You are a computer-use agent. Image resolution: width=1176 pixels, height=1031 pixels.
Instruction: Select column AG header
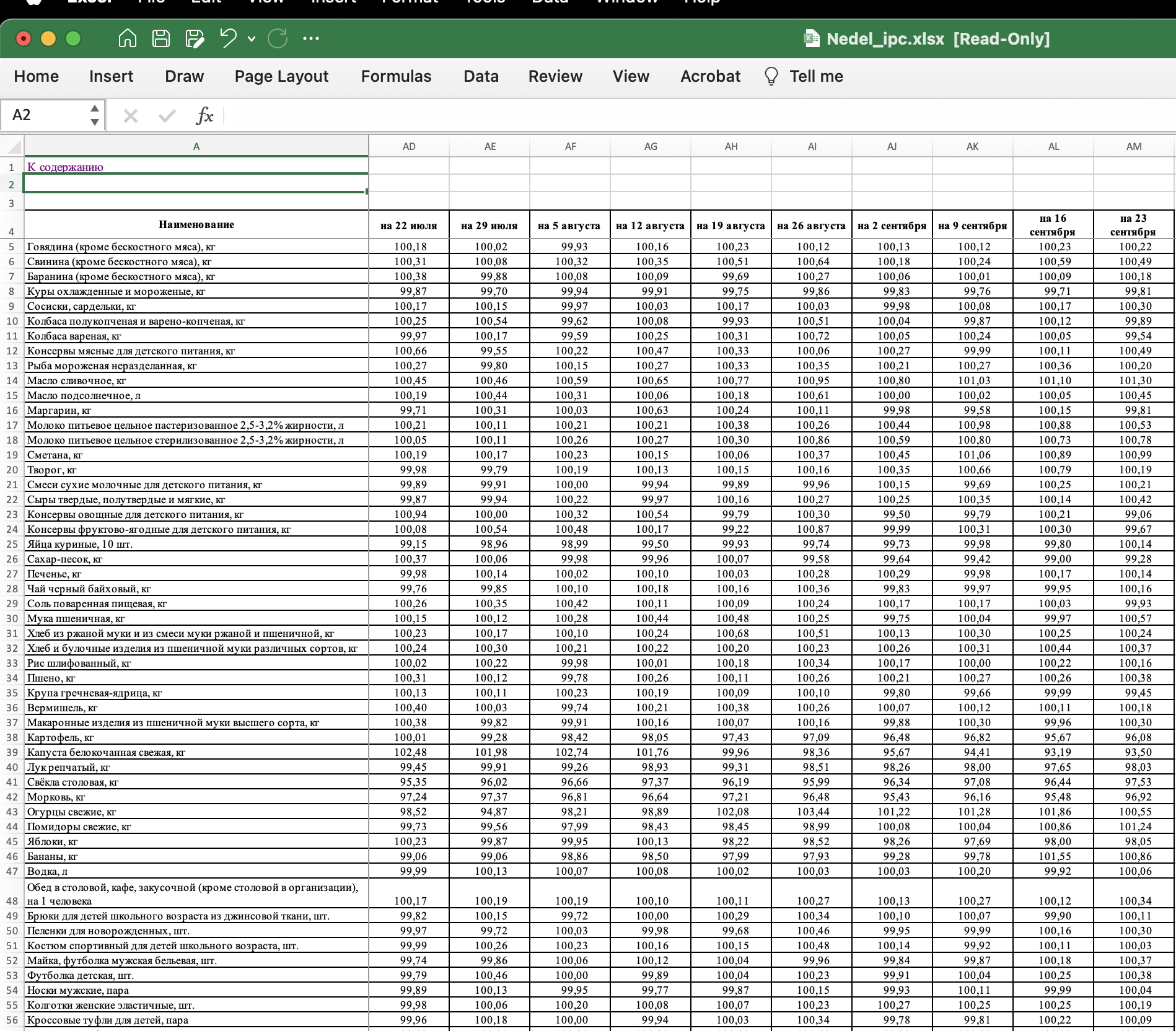[651, 147]
